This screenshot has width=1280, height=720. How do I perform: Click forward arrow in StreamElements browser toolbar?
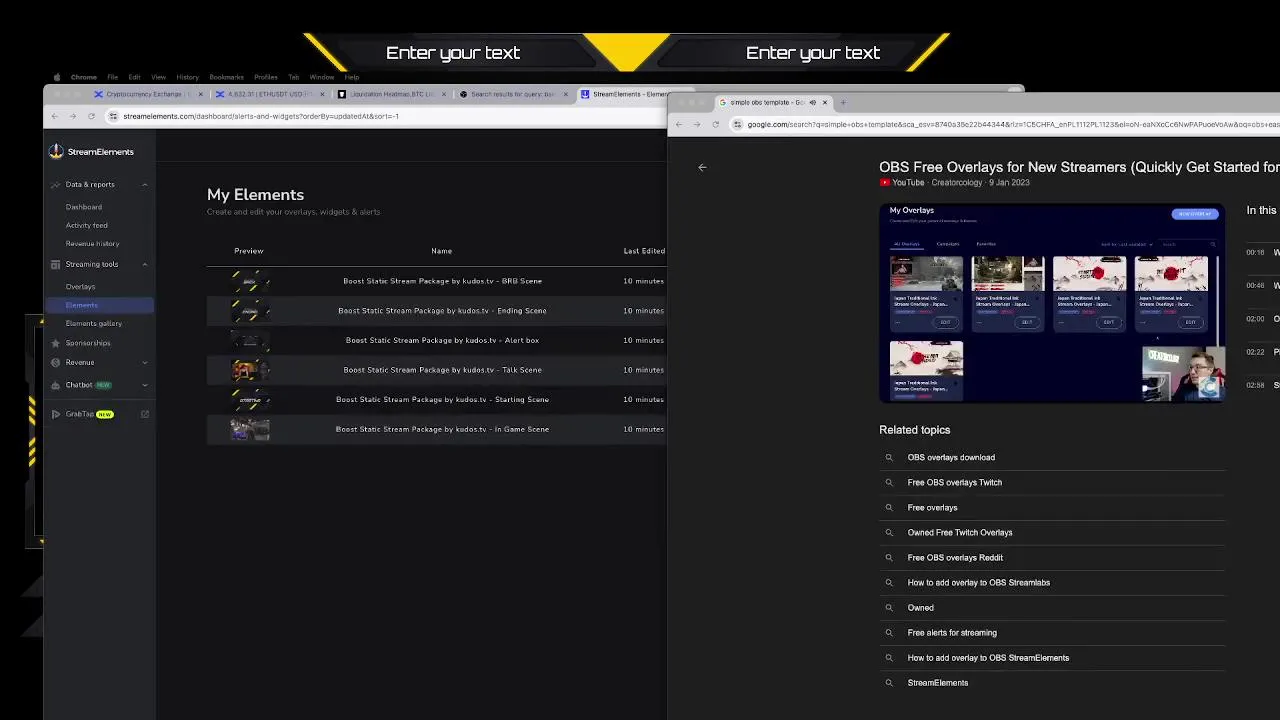(72, 116)
